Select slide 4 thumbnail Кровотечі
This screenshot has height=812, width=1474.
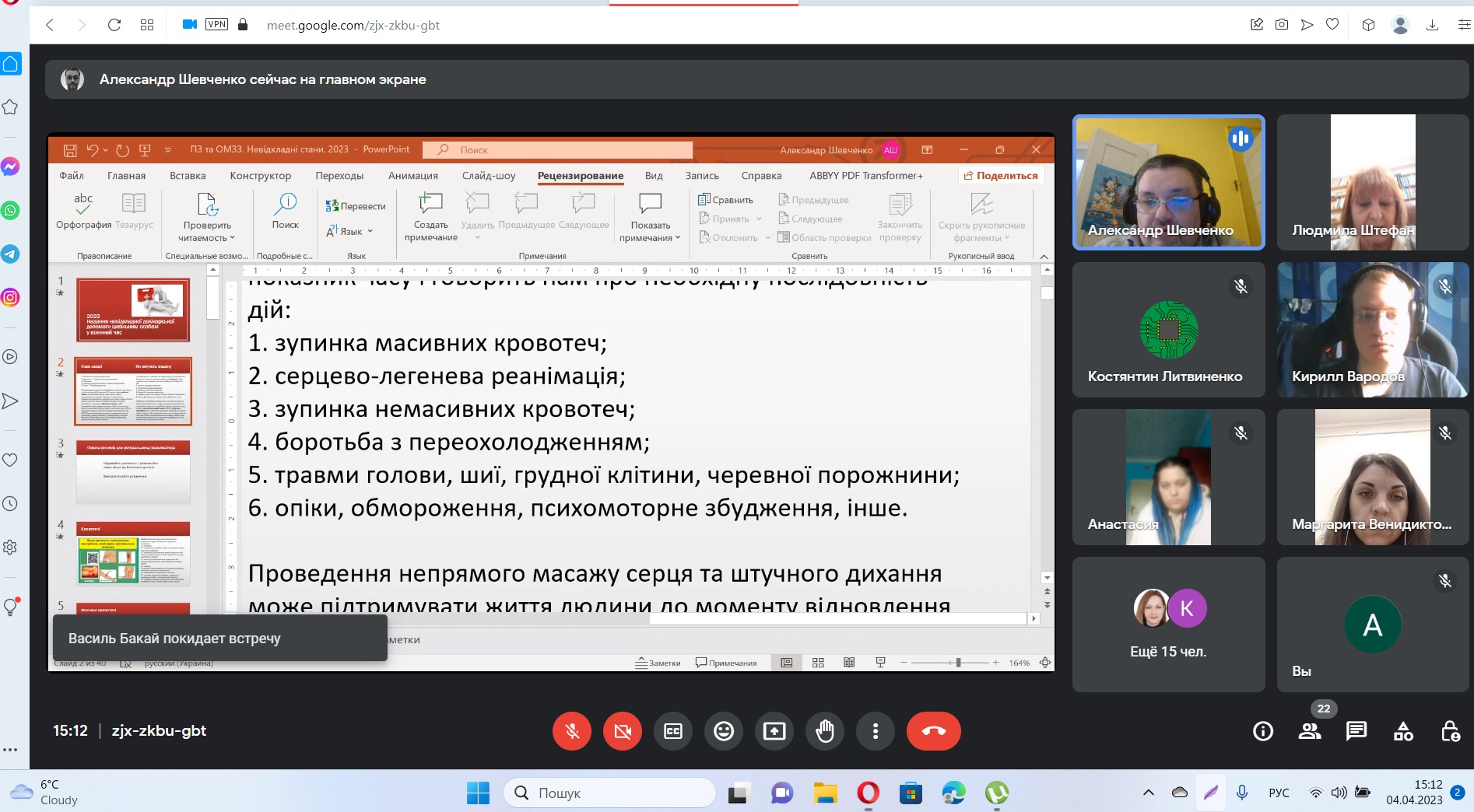(133, 554)
